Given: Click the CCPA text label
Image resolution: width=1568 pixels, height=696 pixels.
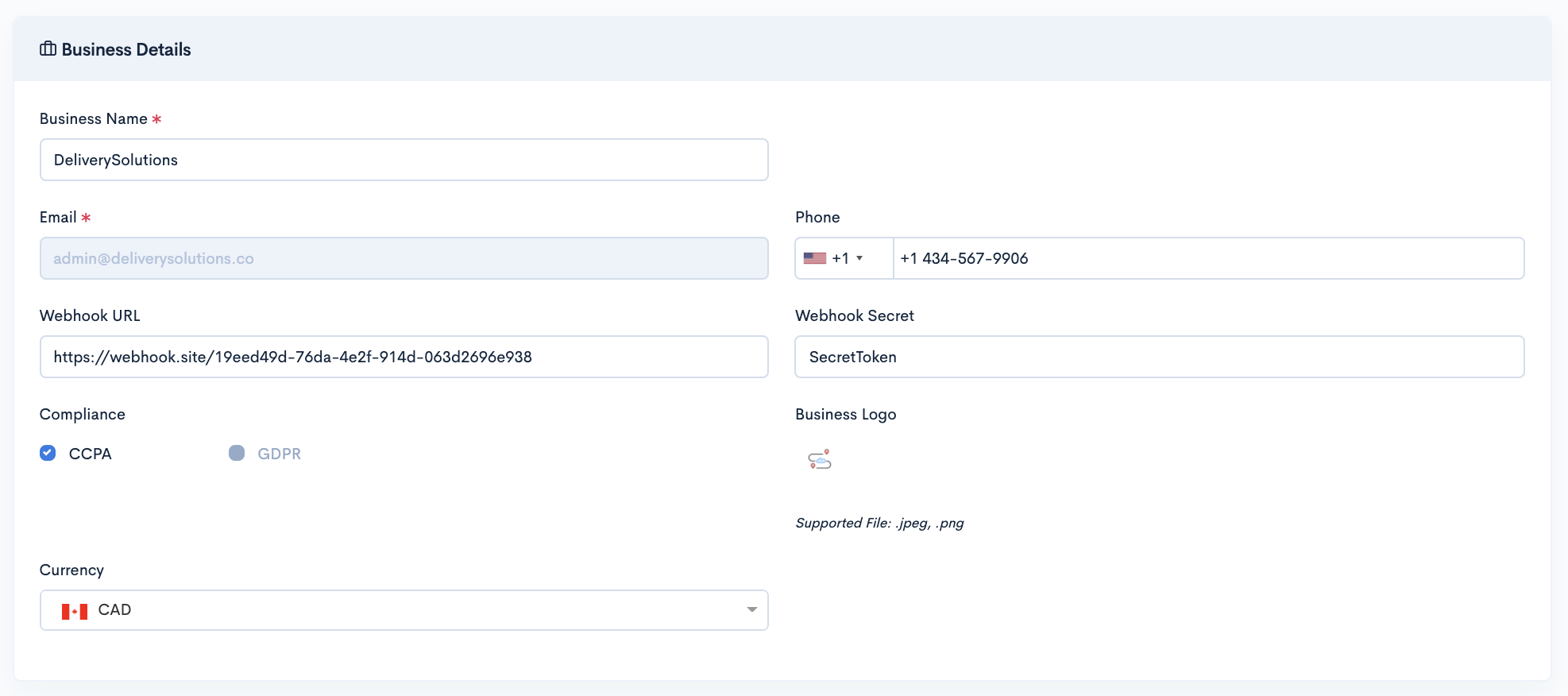Looking at the screenshot, I should click(x=91, y=454).
